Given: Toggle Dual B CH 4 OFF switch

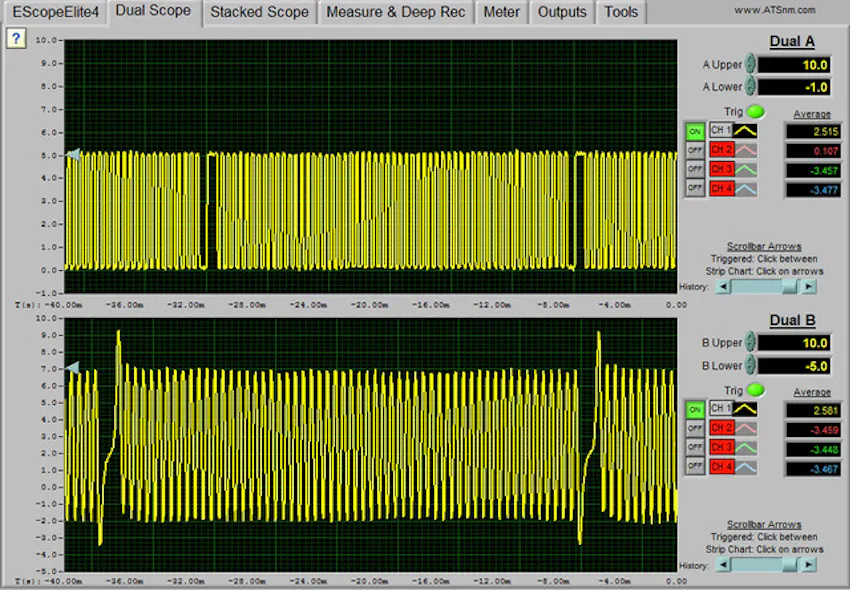Looking at the screenshot, I should pos(695,466).
